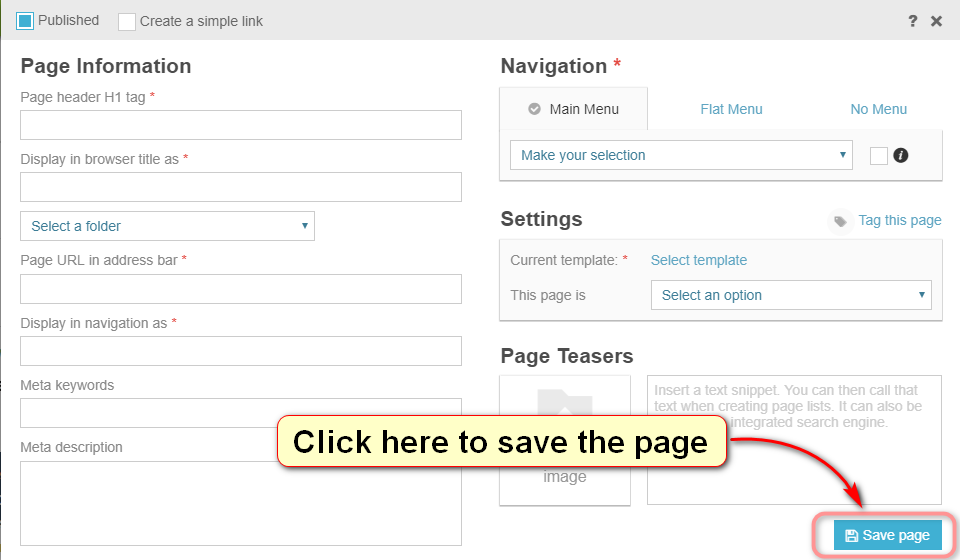Screen dimensions: 960x560
Task: Enable Create a simple link checkbox
Action: 127,21
